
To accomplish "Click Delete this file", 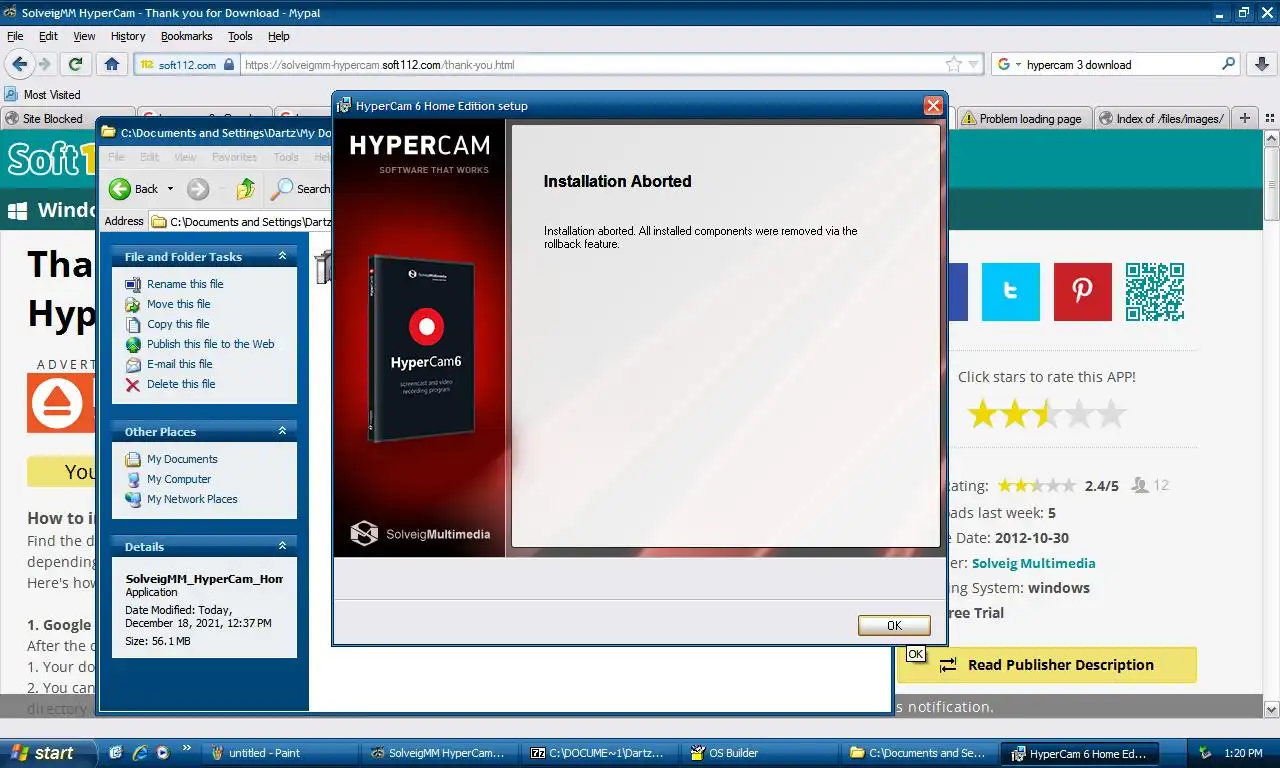I will point(181,384).
